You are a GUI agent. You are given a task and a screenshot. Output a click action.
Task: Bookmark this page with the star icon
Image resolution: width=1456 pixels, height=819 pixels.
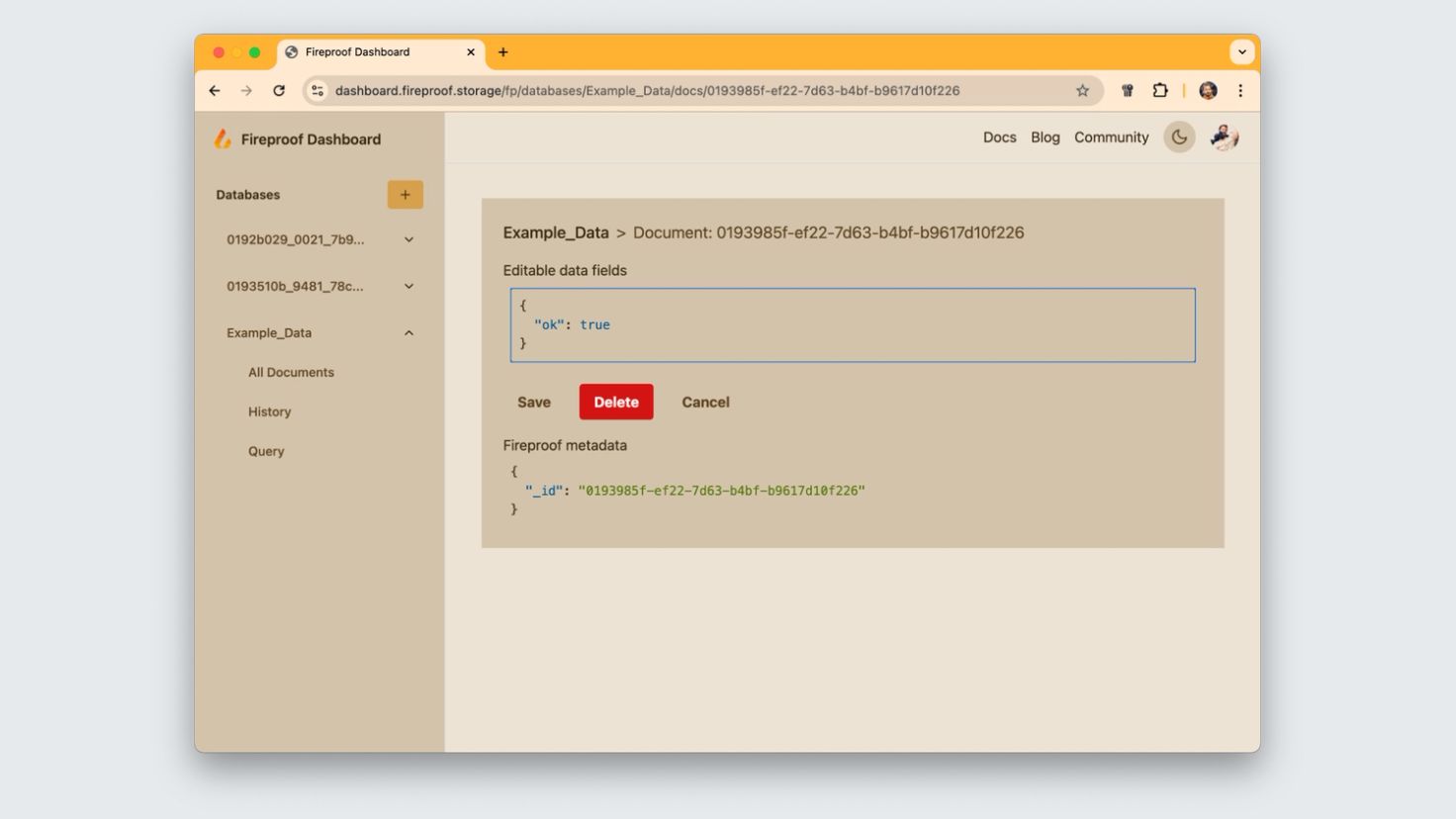[1082, 91]
